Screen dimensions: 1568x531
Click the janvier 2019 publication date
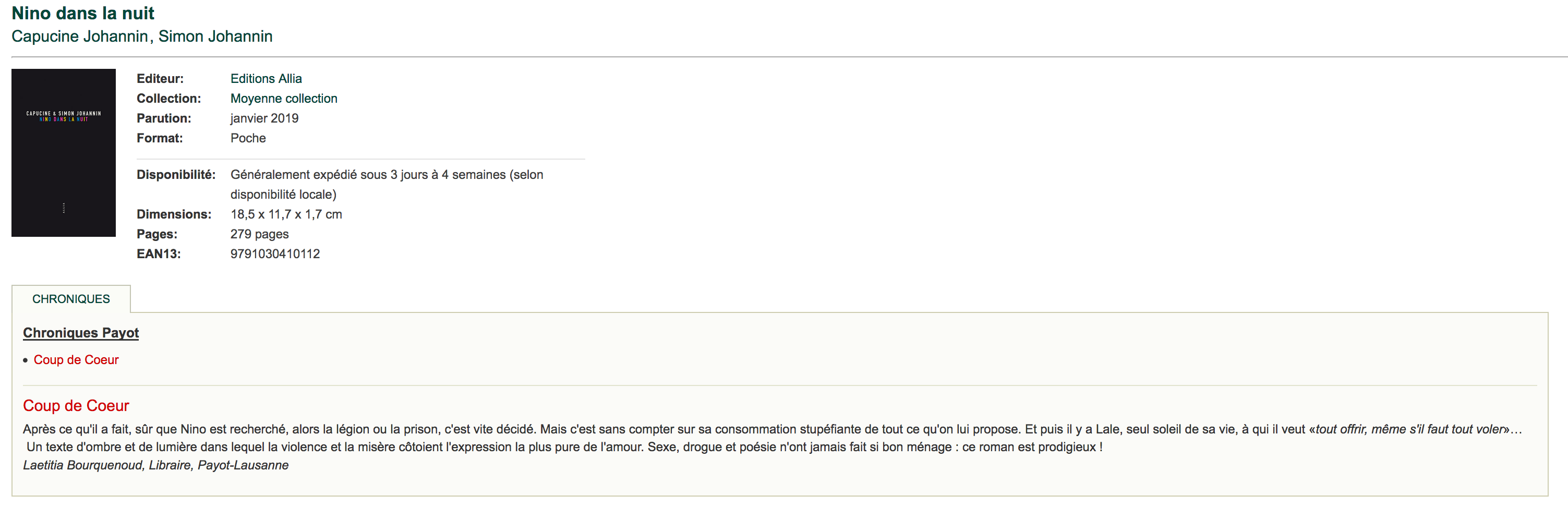point(264,118)
